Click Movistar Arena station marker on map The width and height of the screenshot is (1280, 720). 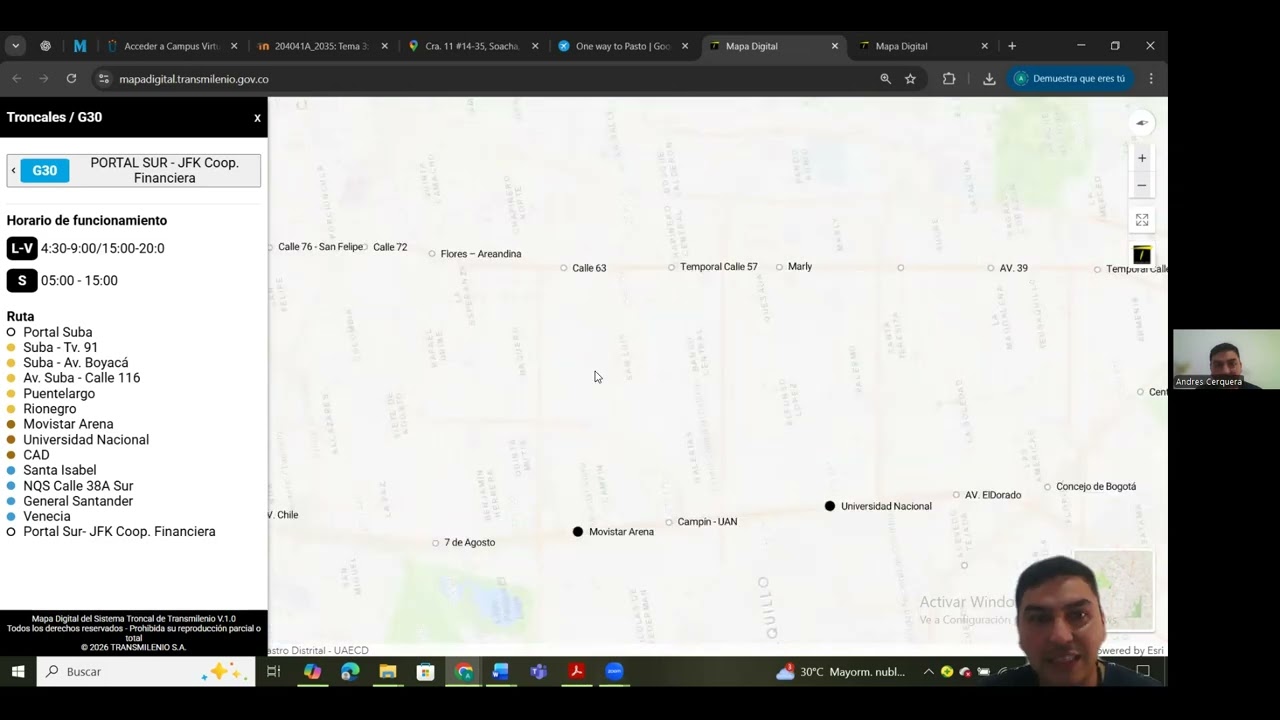(578, 532)
